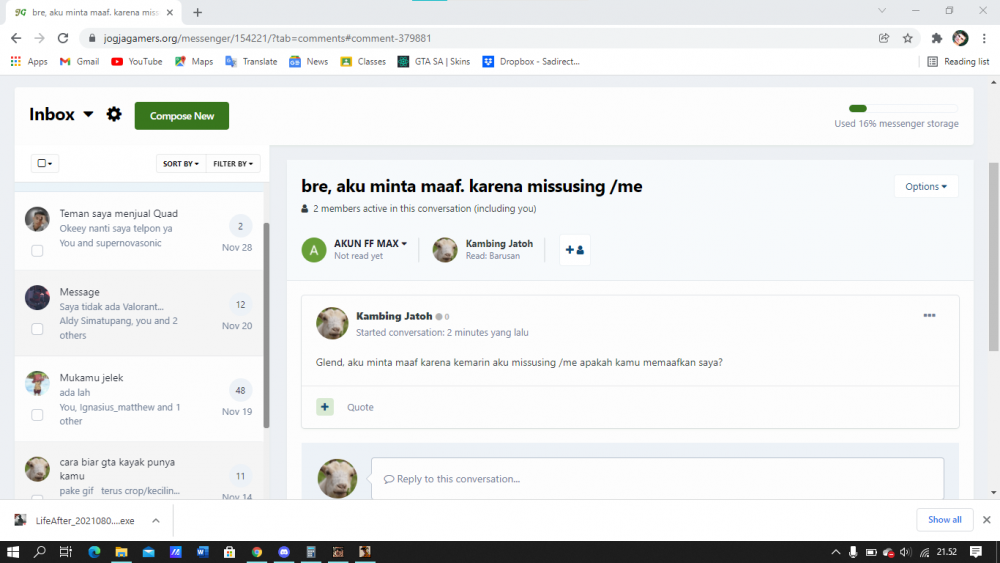Expand AKUN FF MAX participant menu
Viewport: 1000px width, 563px height.
(x=404, y=244)
